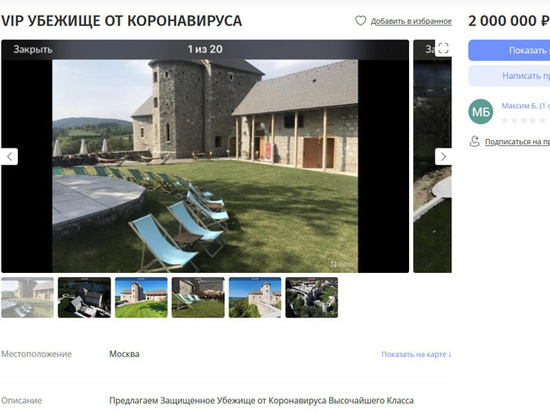
Task: Select the fifth tower wall thumbnail
Action: coord(255,298)
